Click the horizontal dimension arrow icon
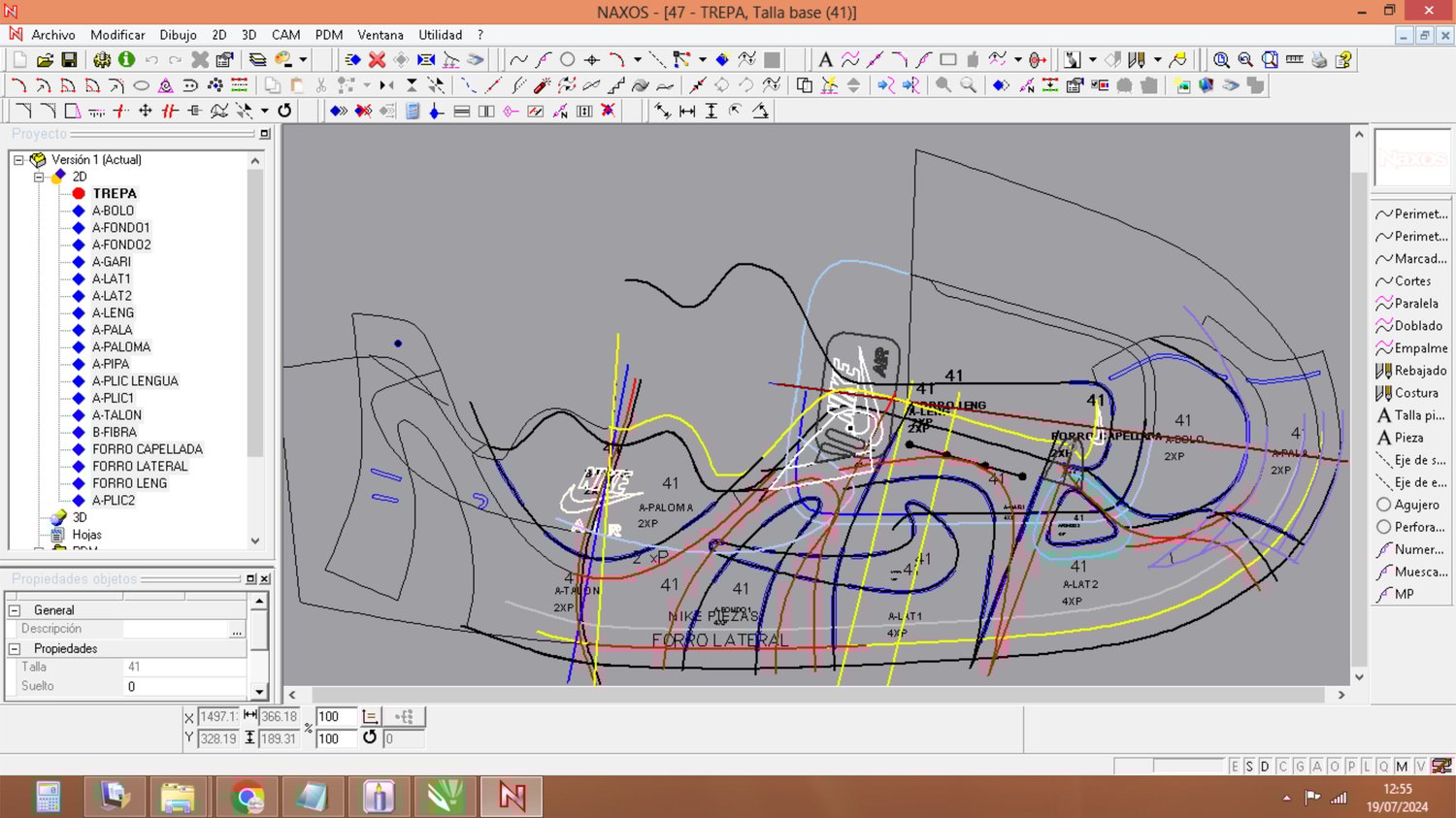This screenshot has width=1456, height=818. pyautogui.click(x=687, y=111)
